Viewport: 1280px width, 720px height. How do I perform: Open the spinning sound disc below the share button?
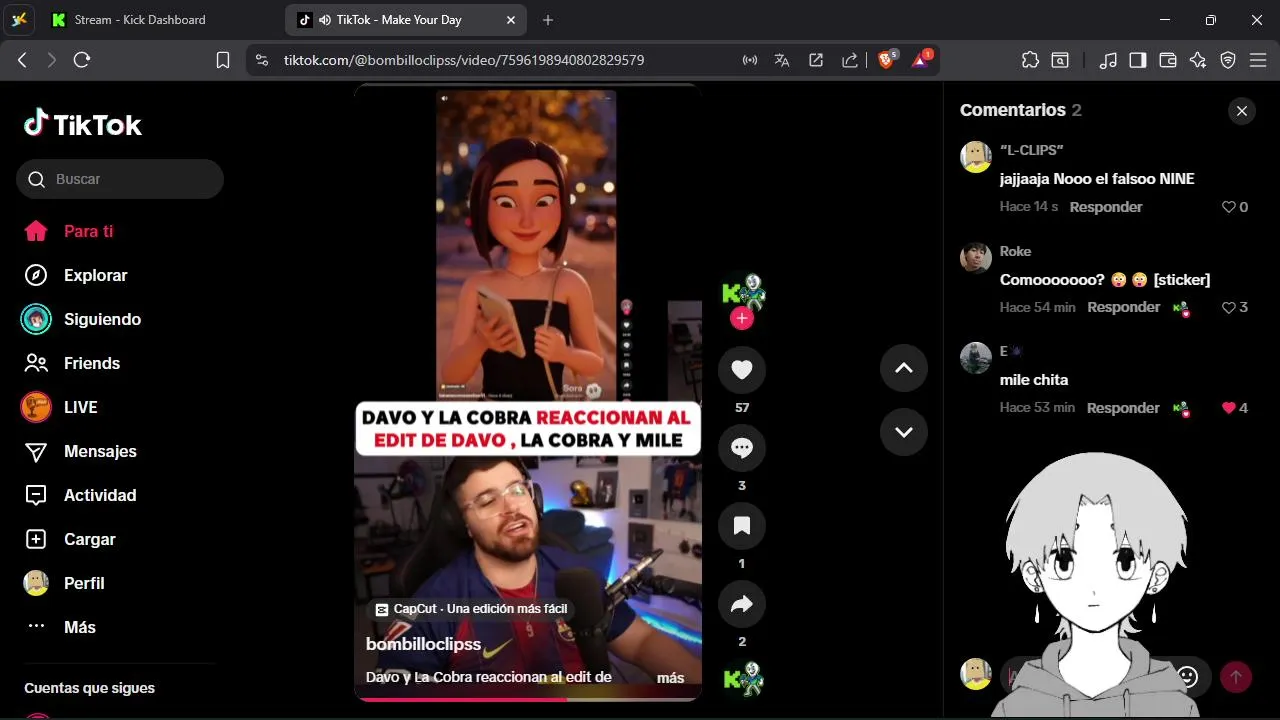tap(743, 680)
